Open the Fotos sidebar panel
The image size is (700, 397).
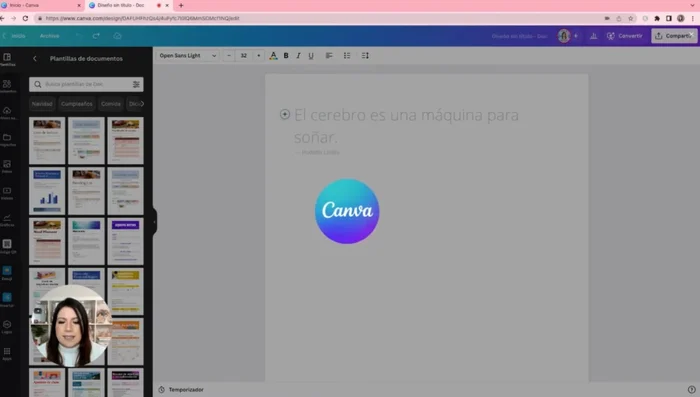tap(7, 167)
